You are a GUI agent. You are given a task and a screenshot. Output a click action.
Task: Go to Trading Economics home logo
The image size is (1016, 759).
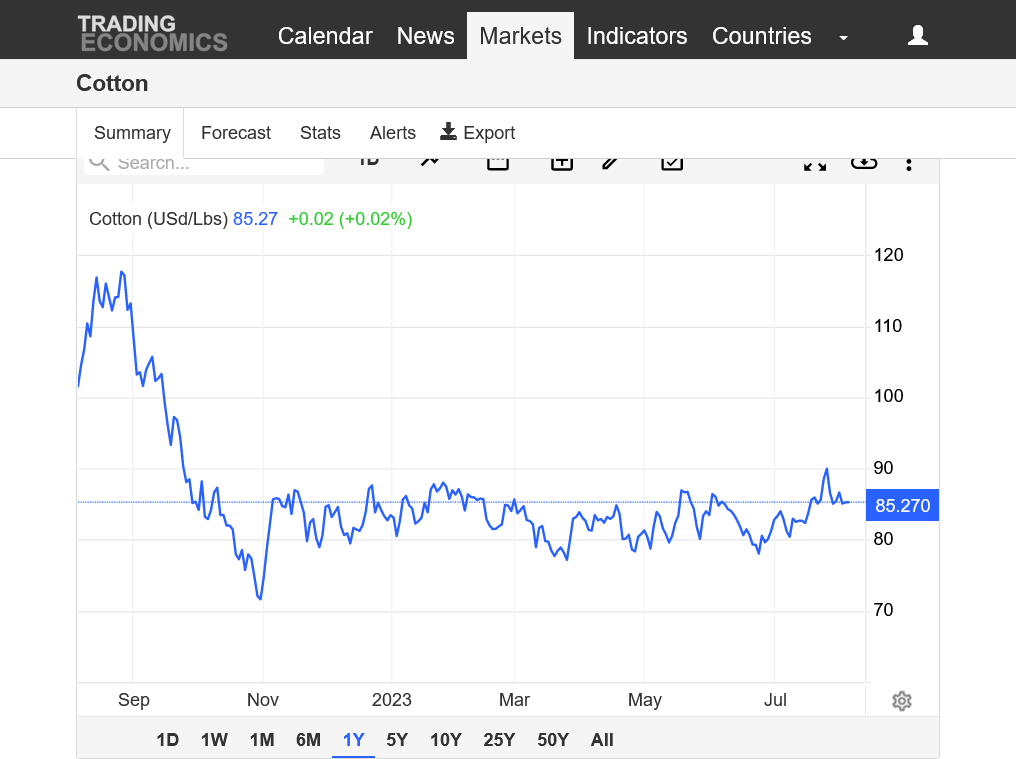(x=152, y=34)
